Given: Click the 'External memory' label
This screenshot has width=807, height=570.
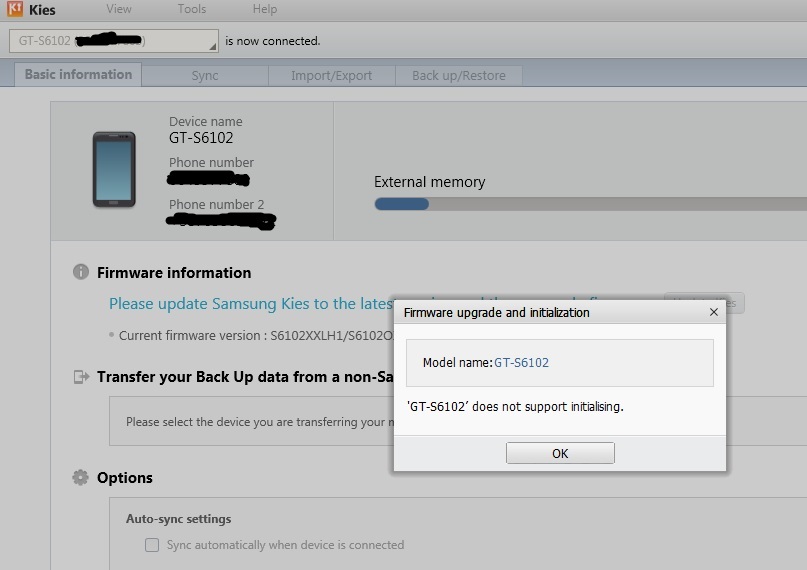Looking at the screenshot, I should [x=430, y=182].
